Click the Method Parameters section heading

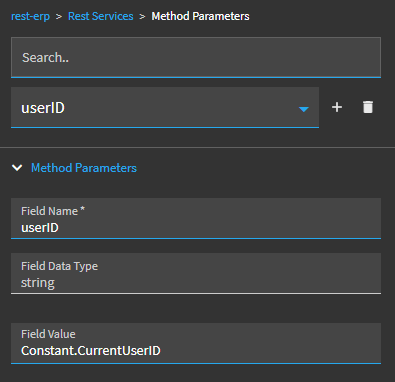tap(84, 168)
